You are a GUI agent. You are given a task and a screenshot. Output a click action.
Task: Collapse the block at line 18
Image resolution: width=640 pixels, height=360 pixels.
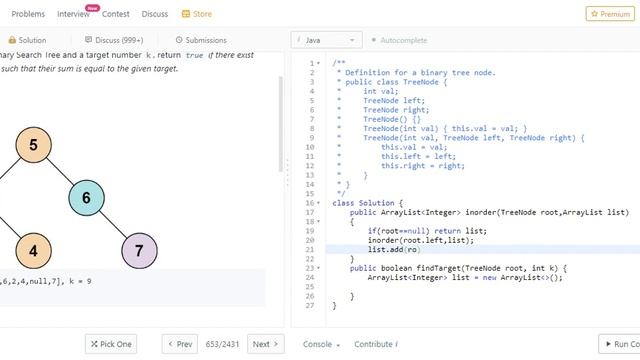coord(318,222)
